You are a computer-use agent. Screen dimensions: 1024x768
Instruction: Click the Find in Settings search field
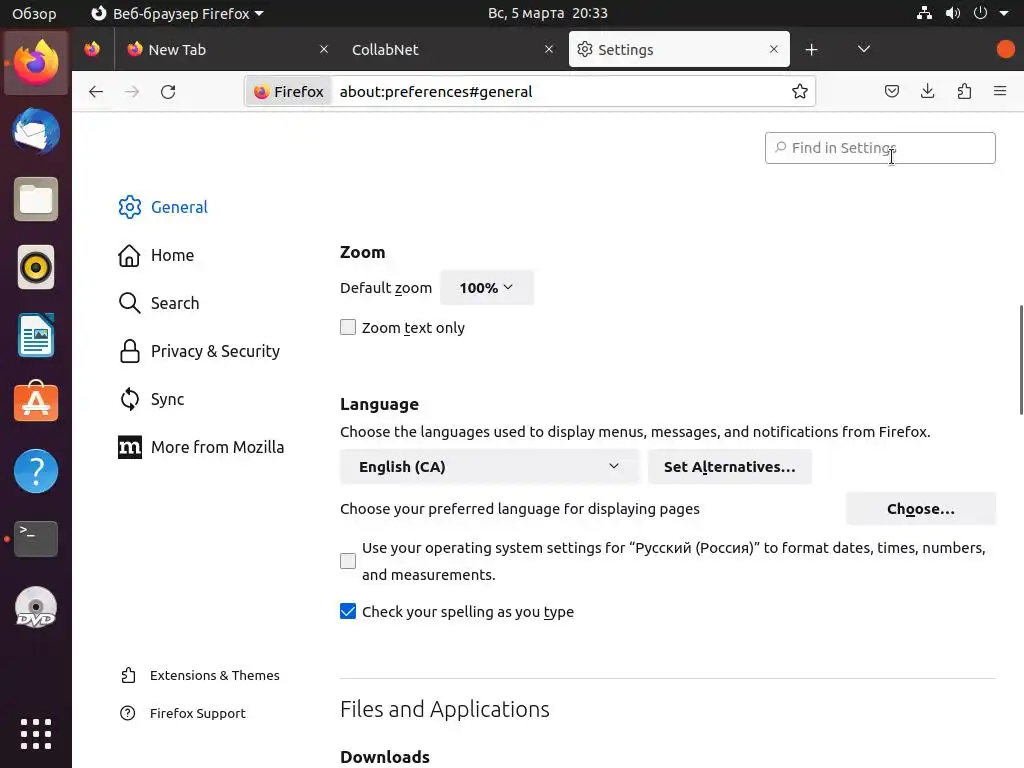(880, 148)
